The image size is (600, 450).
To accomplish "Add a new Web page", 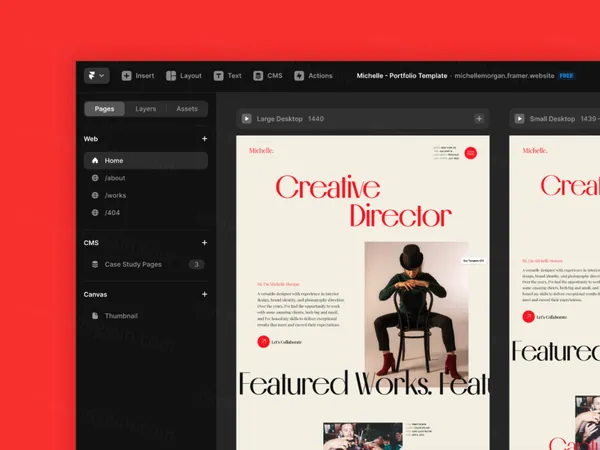I will coord(204,139).
